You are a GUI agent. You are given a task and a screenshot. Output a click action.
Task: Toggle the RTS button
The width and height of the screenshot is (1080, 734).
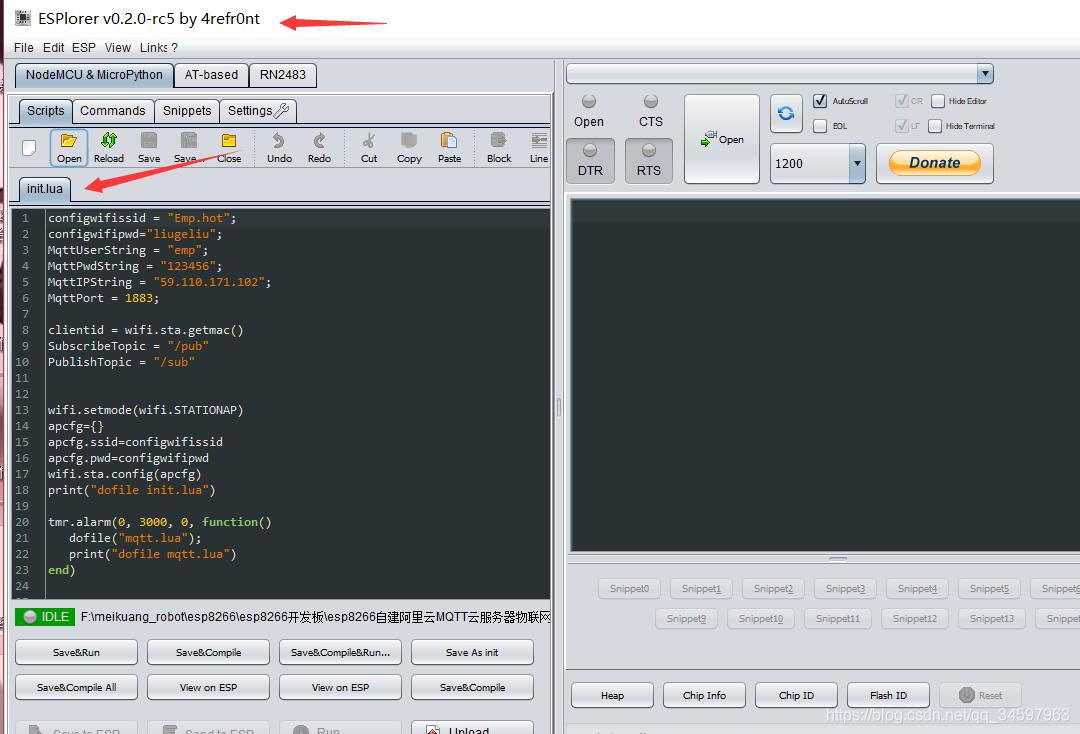(649, 161)
